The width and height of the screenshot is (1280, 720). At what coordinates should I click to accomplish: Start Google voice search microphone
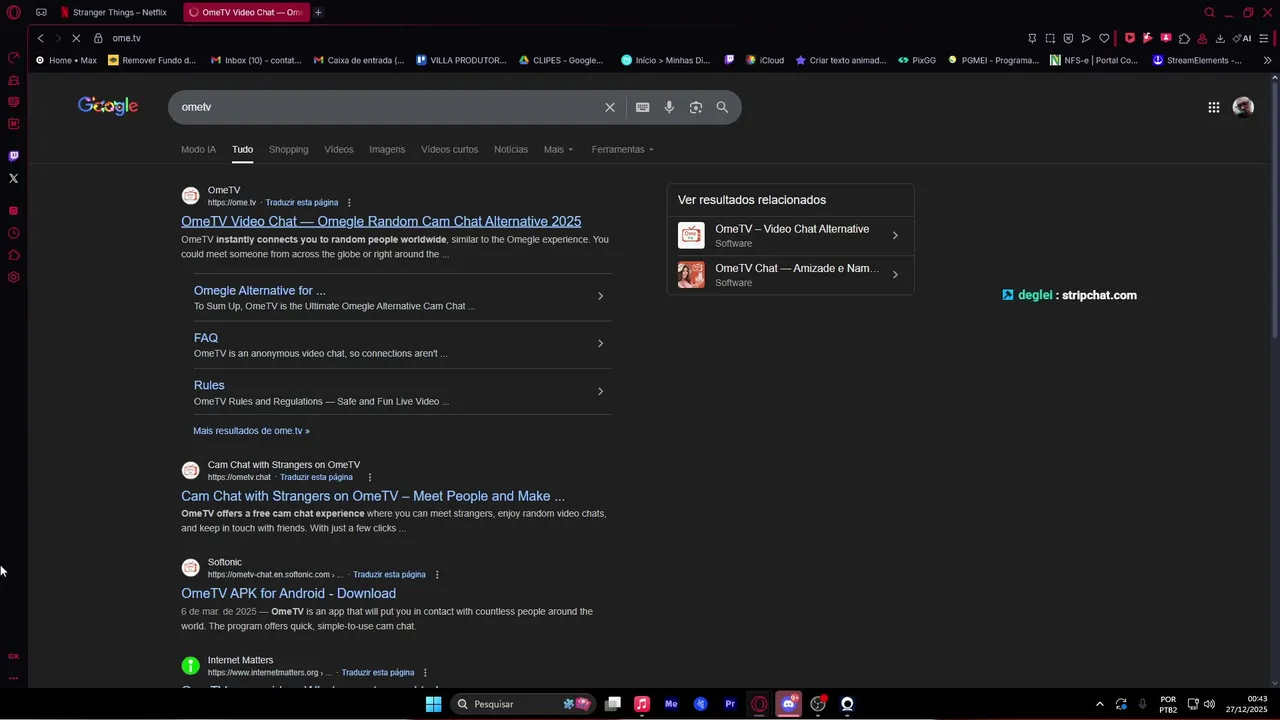tap(669, 107)
